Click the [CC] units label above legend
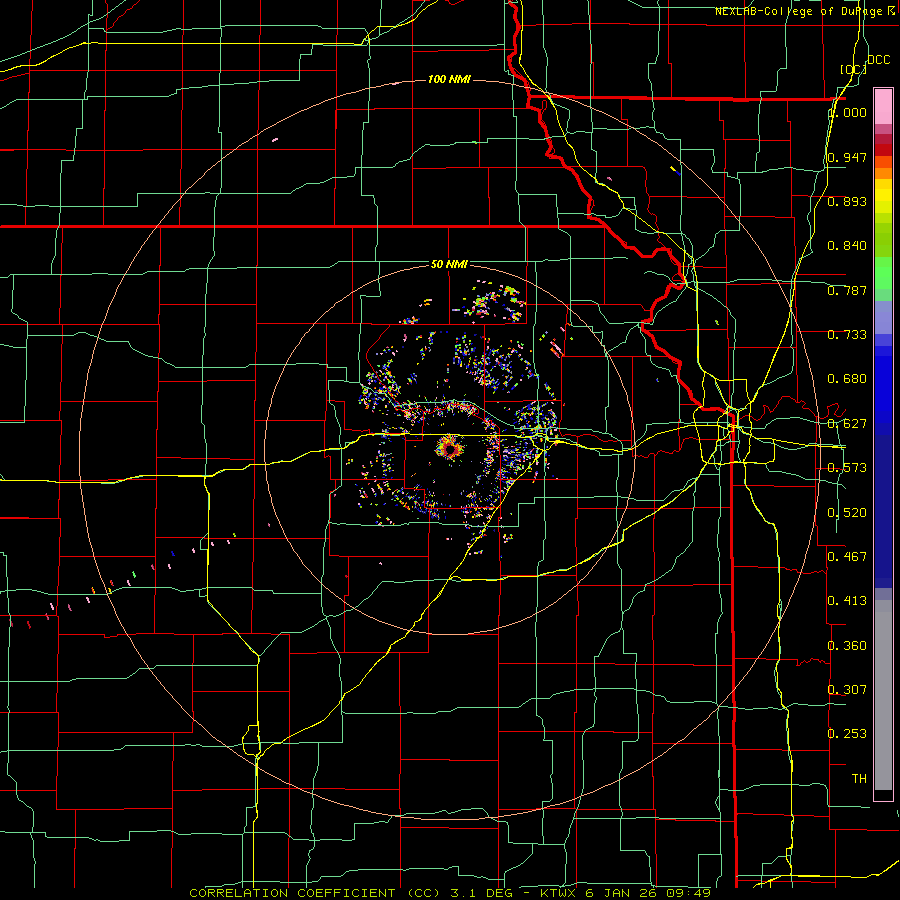Screen dimensions: 900x900 853,69
